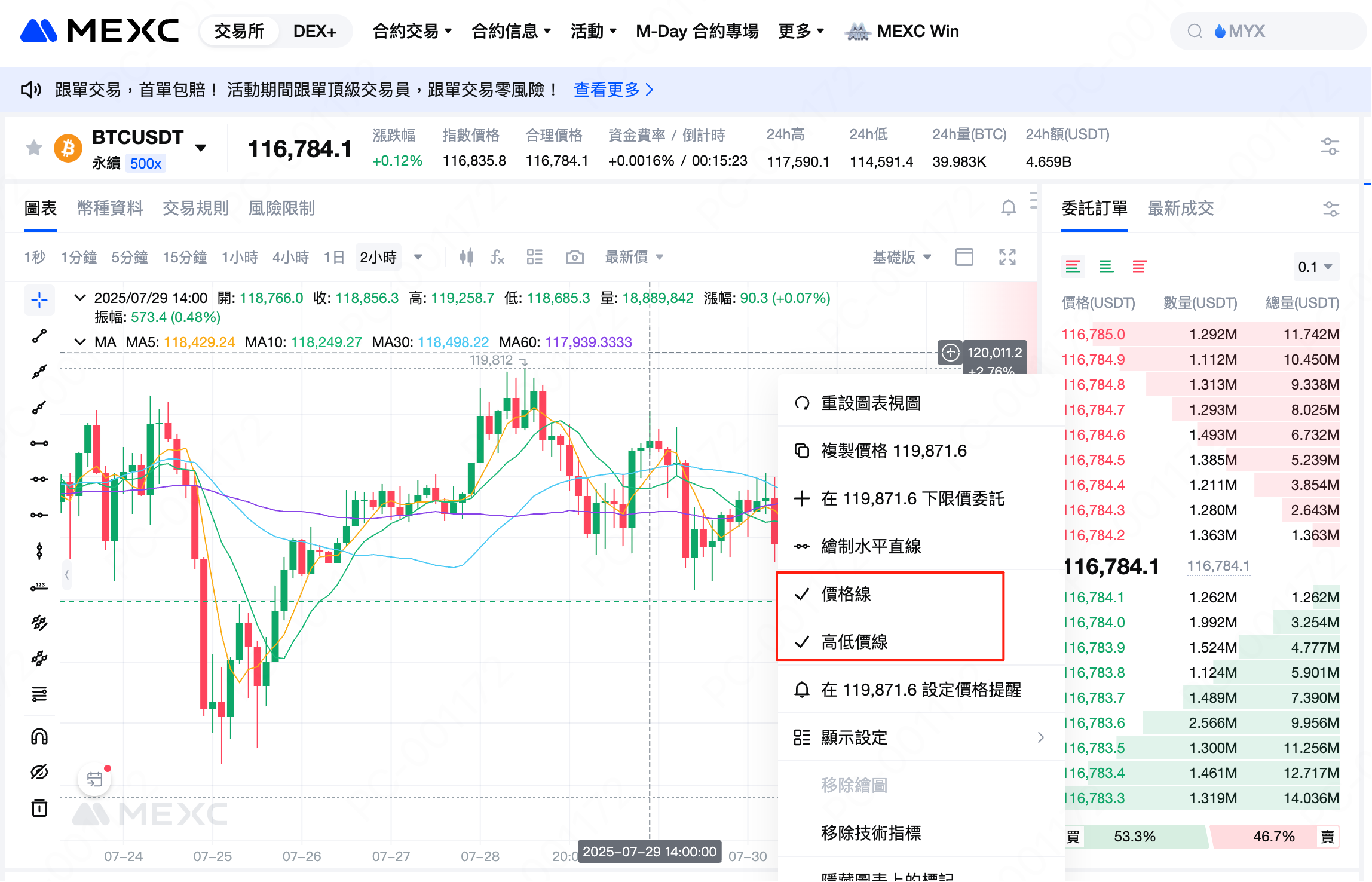Uncheck 價格線 in context menu
The width and height of the screenshot is (1372, 882).
845,594
